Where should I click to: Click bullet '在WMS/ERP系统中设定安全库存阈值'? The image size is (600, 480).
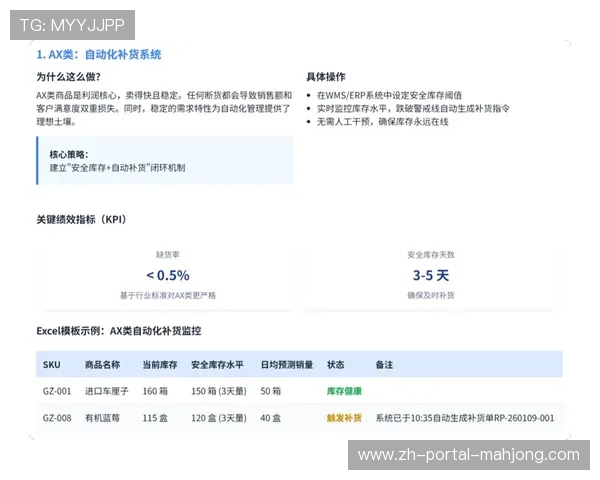(389, 95)
